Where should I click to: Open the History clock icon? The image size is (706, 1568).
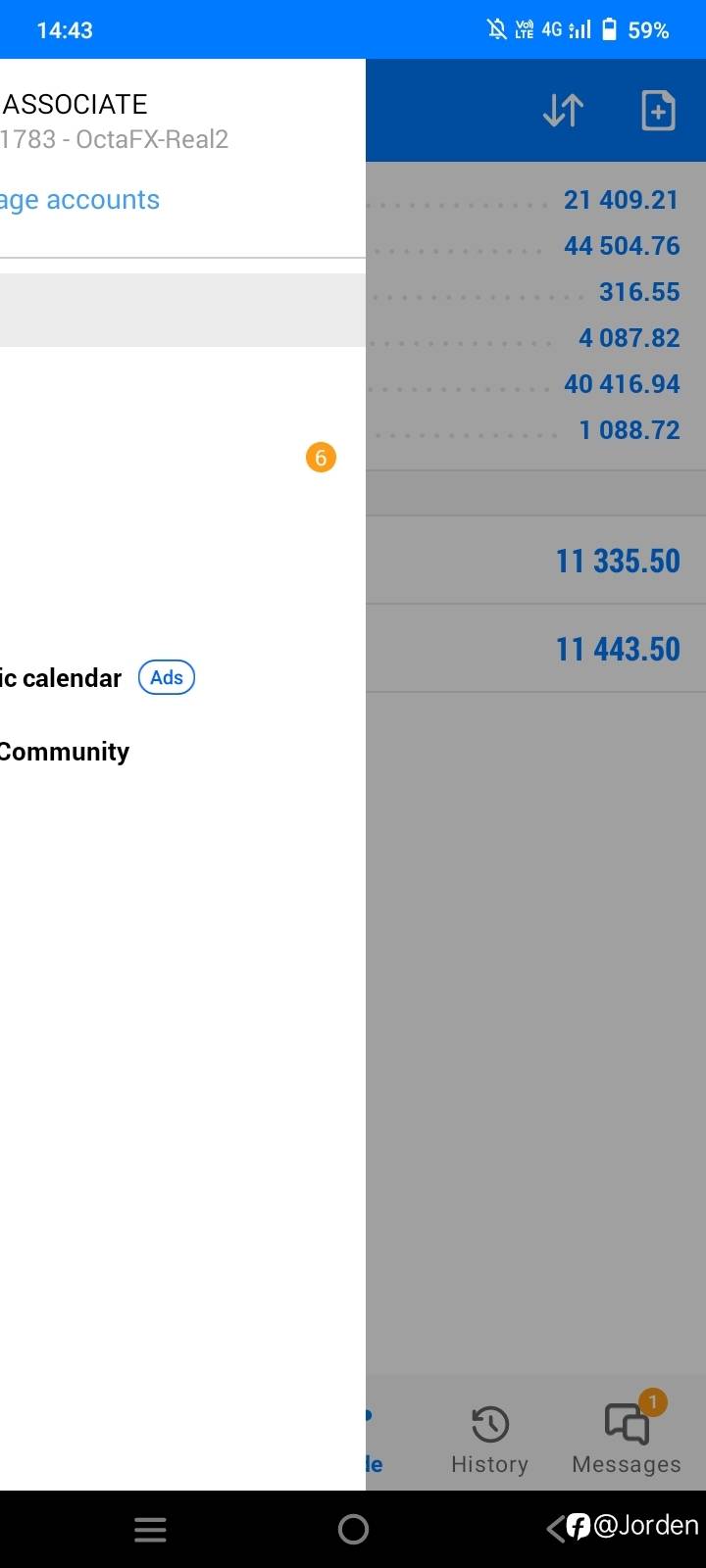[489, 1424]
